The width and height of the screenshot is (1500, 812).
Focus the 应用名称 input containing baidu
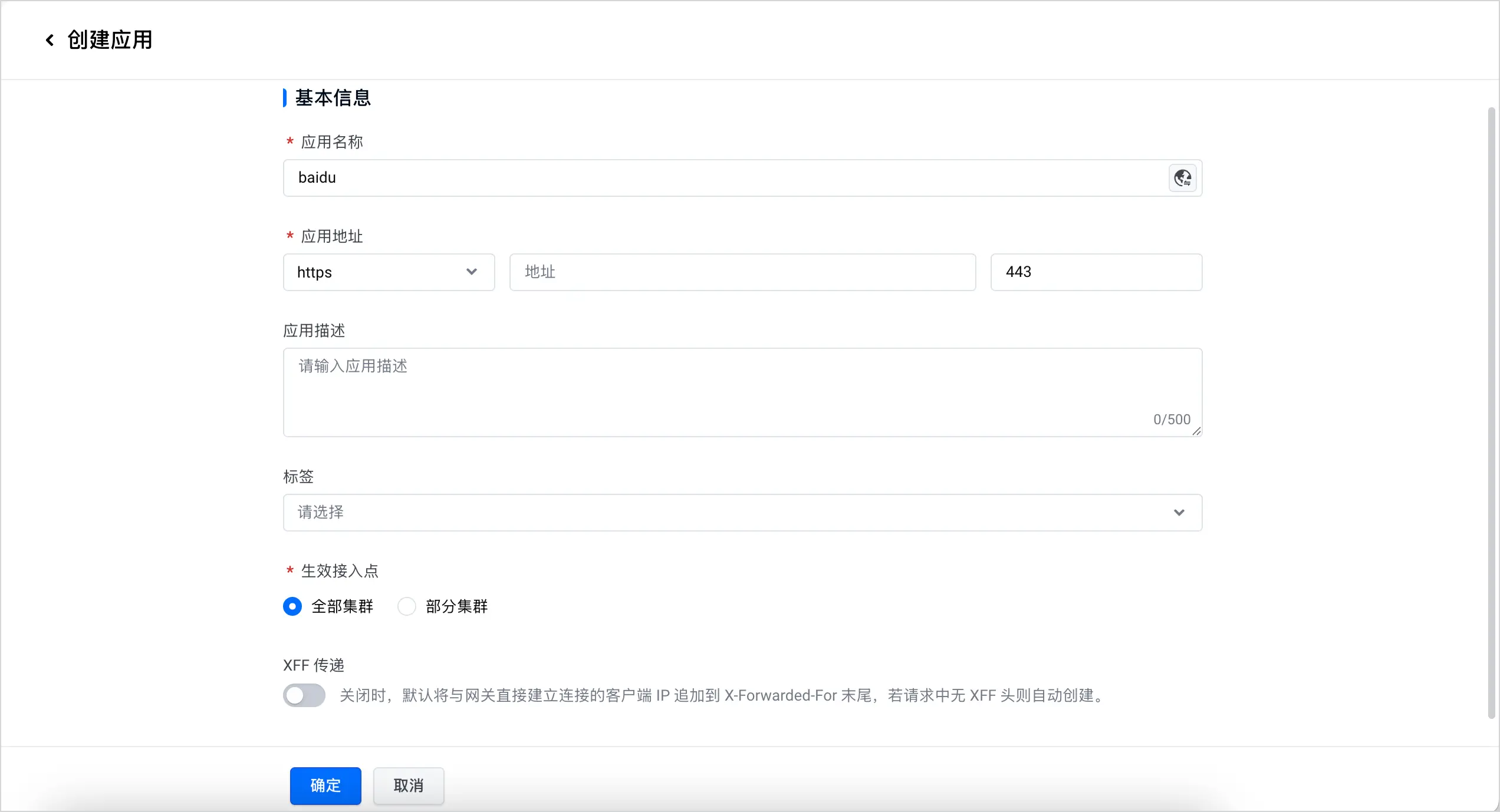click(x=742, y=178)
